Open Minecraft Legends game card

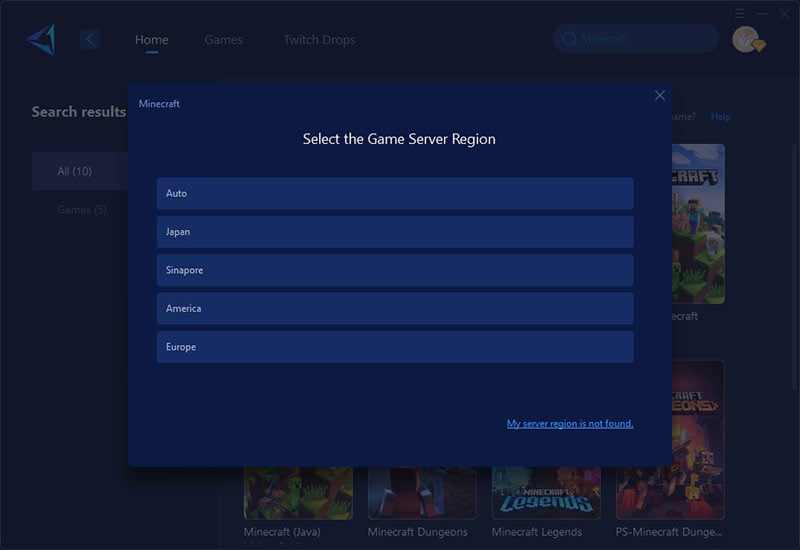click(546, 493)
